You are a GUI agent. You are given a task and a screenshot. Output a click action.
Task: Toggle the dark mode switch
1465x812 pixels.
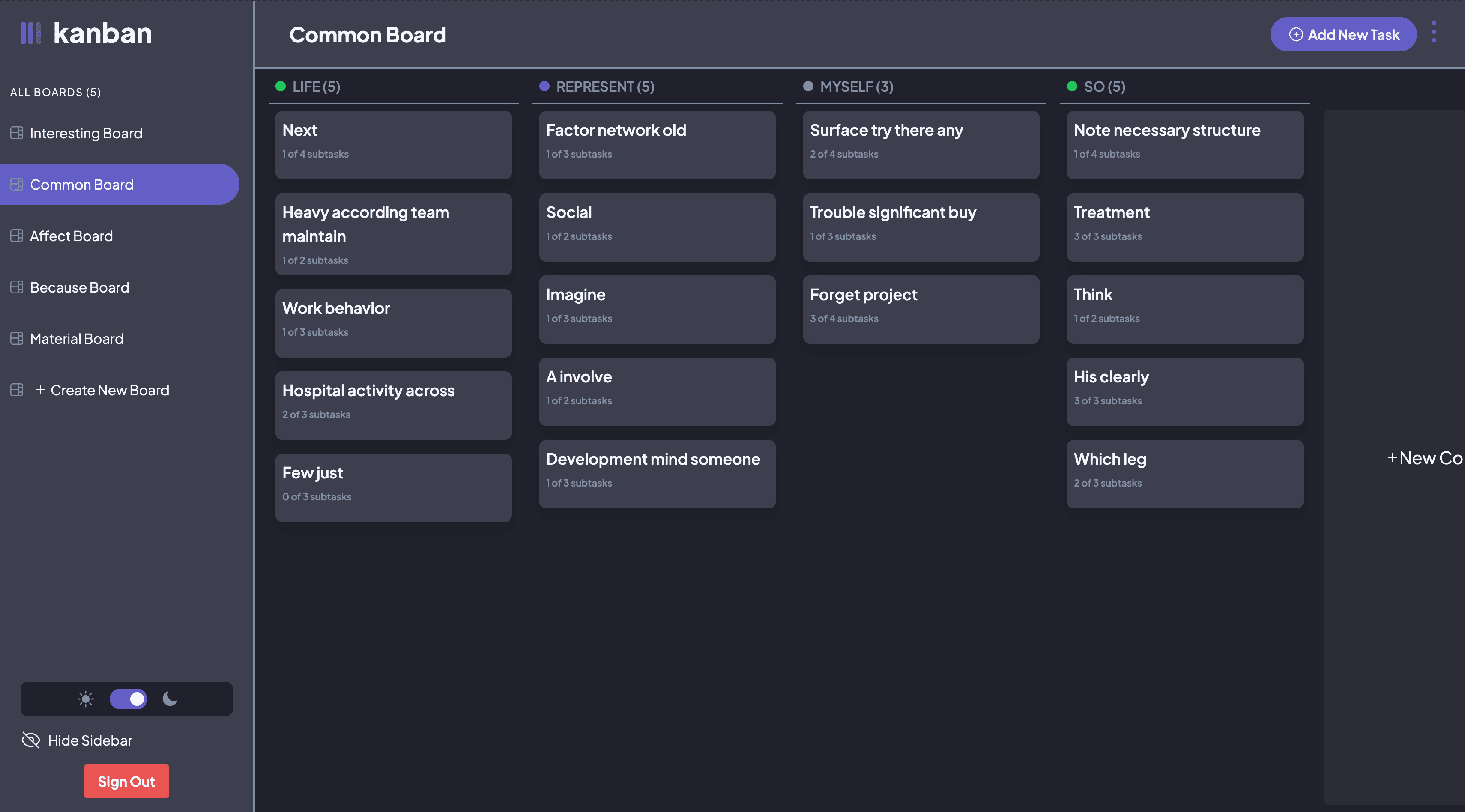[128, 699]
